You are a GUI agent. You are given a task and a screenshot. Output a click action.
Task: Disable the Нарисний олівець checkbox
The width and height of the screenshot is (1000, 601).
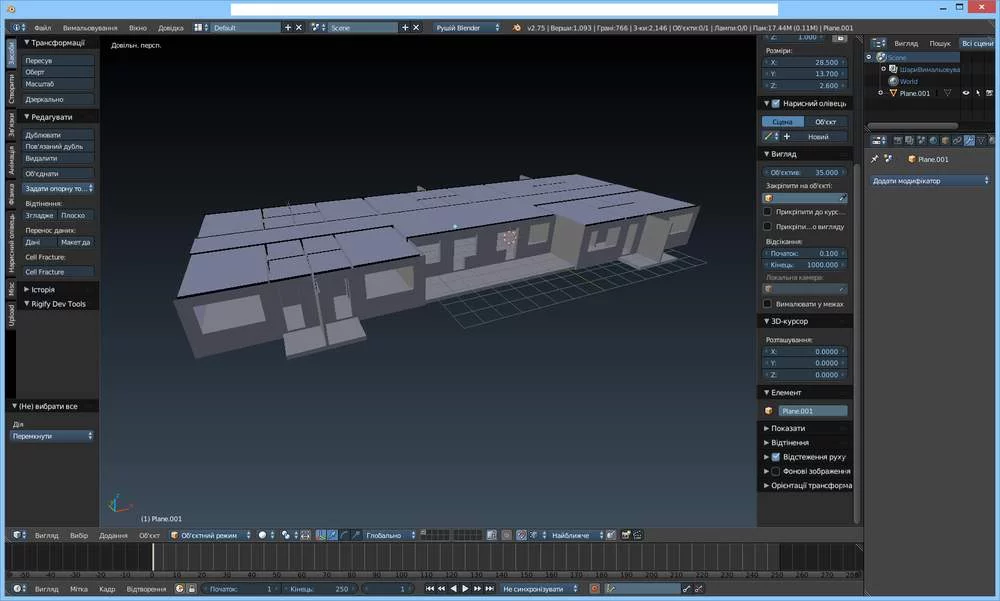[x=776, y=103]
